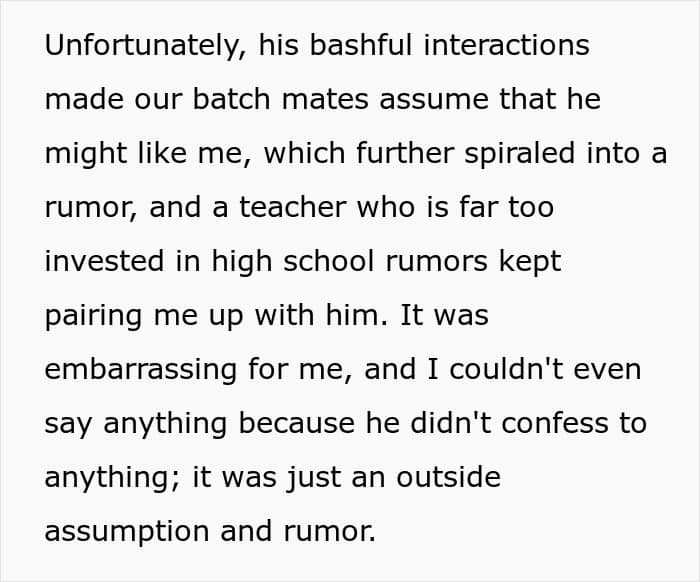
Task: Click the phrase 'say anything because'
Action: [200, 424]
